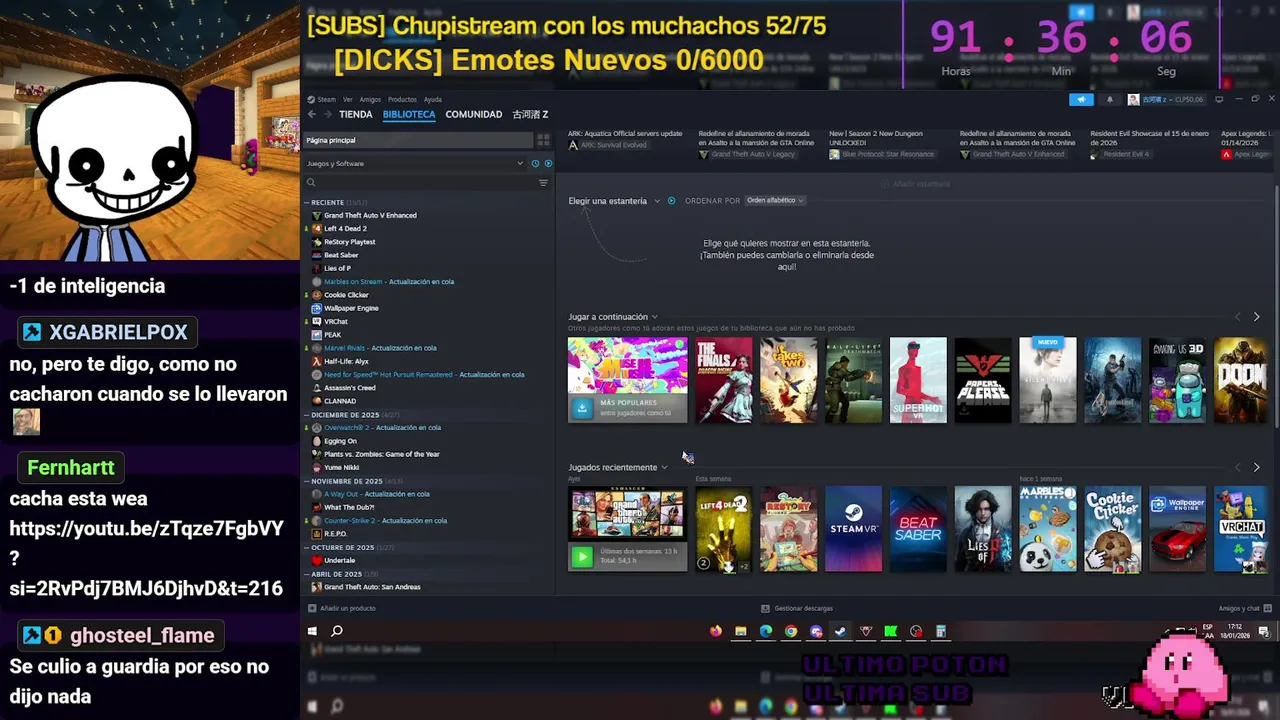Open Gestionar descargas
The image size is (1280, 720).
click(797, 608)
